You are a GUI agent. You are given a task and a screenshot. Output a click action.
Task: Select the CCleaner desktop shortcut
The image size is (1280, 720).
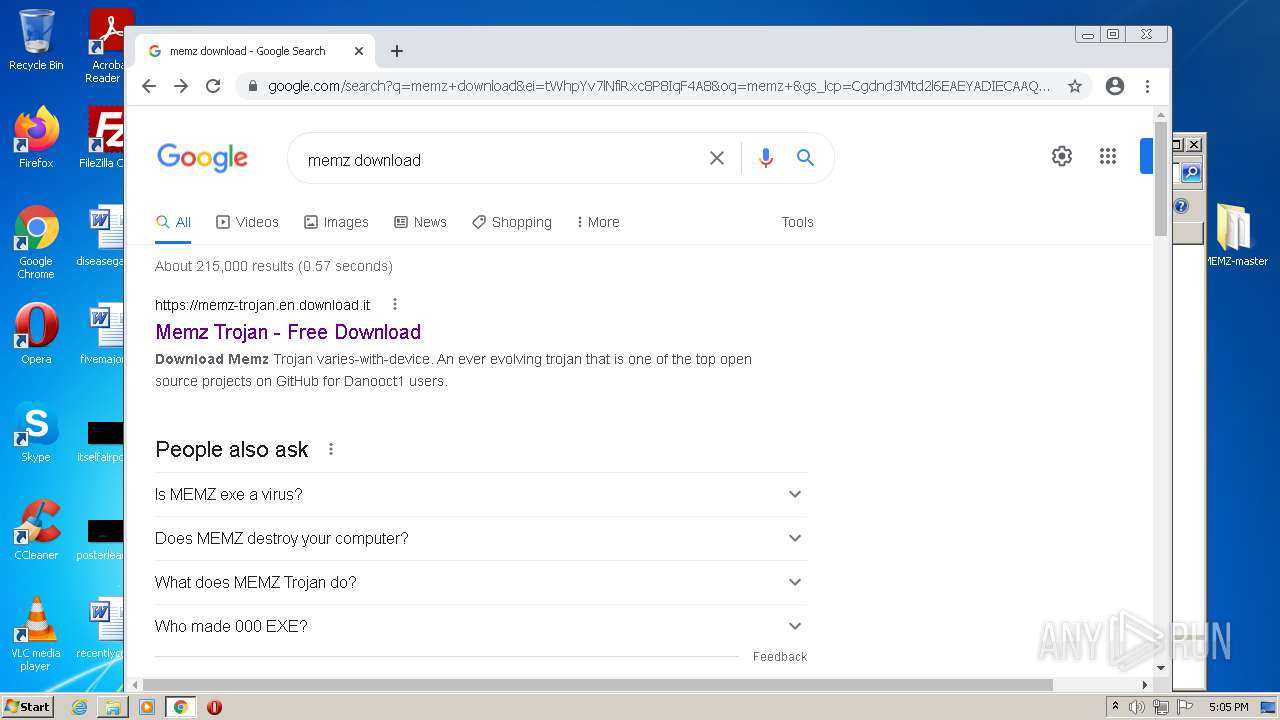(36, 530)
